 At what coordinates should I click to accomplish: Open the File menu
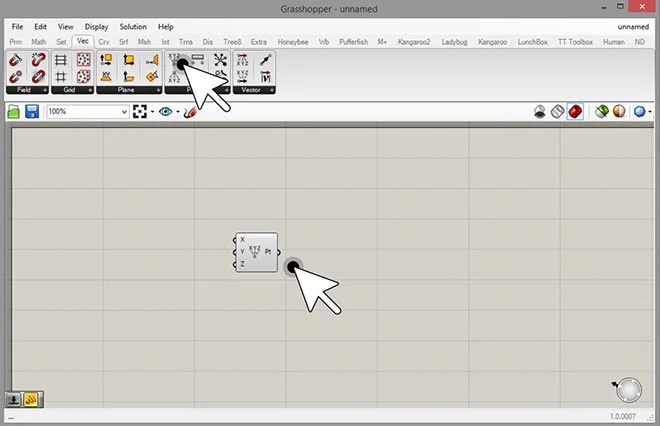pos(17,27)
